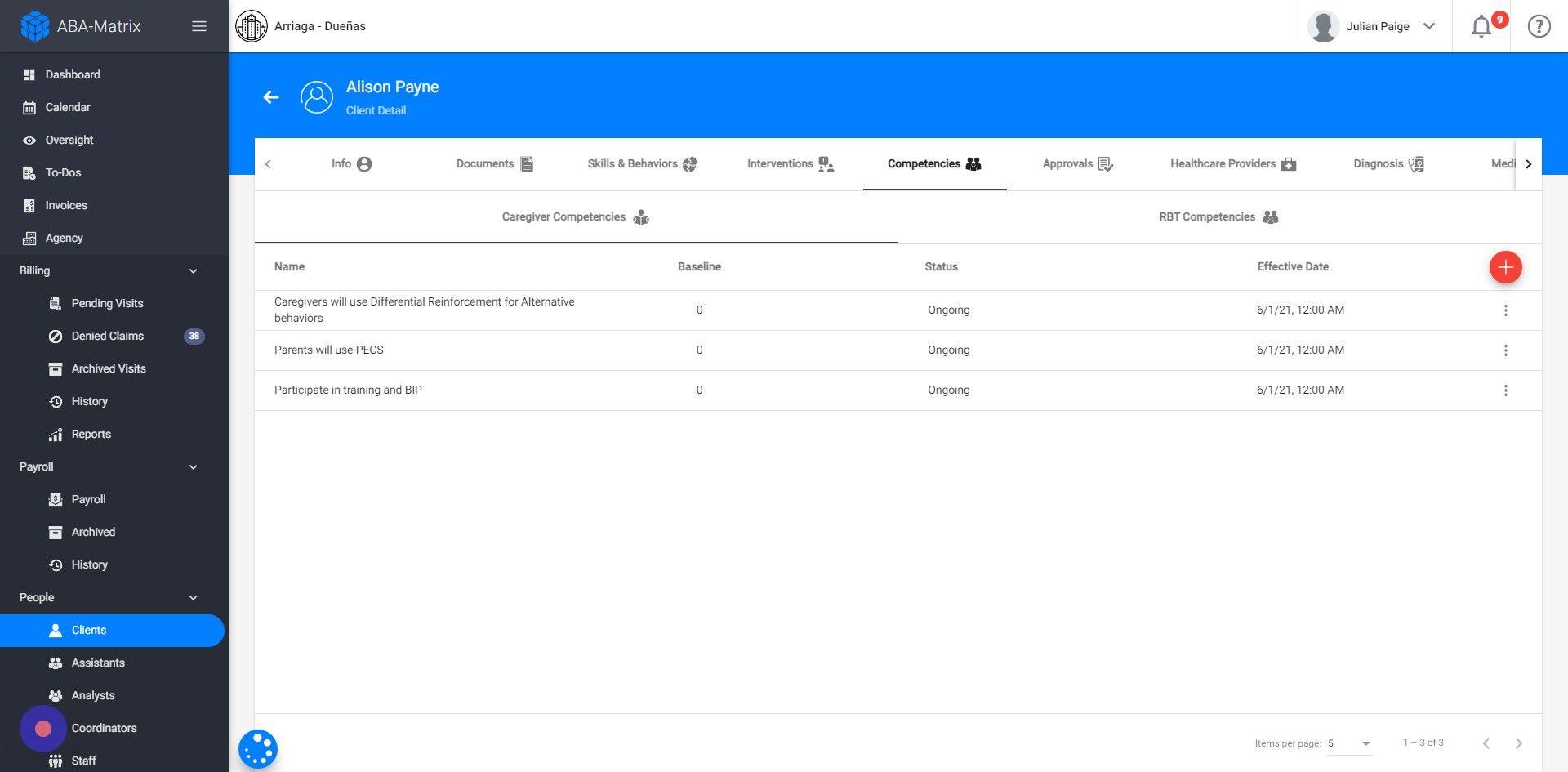Select the Caregiver Competencies sub-tab
The image size is (1568, 772).
(576, 217)
